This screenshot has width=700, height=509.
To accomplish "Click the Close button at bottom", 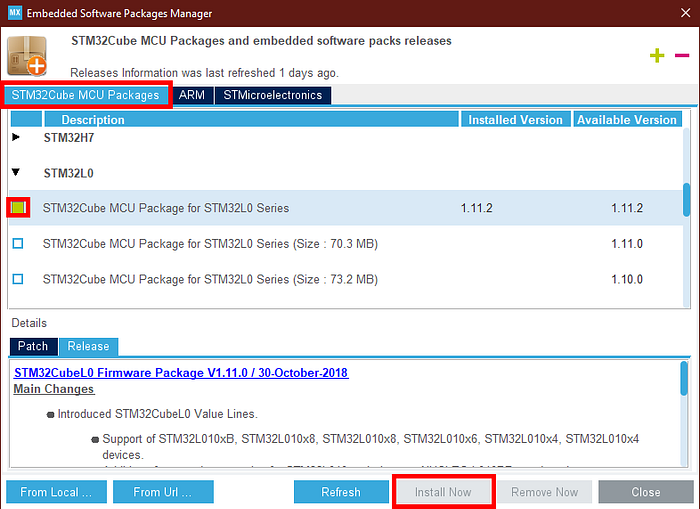I will click(646, 492).
